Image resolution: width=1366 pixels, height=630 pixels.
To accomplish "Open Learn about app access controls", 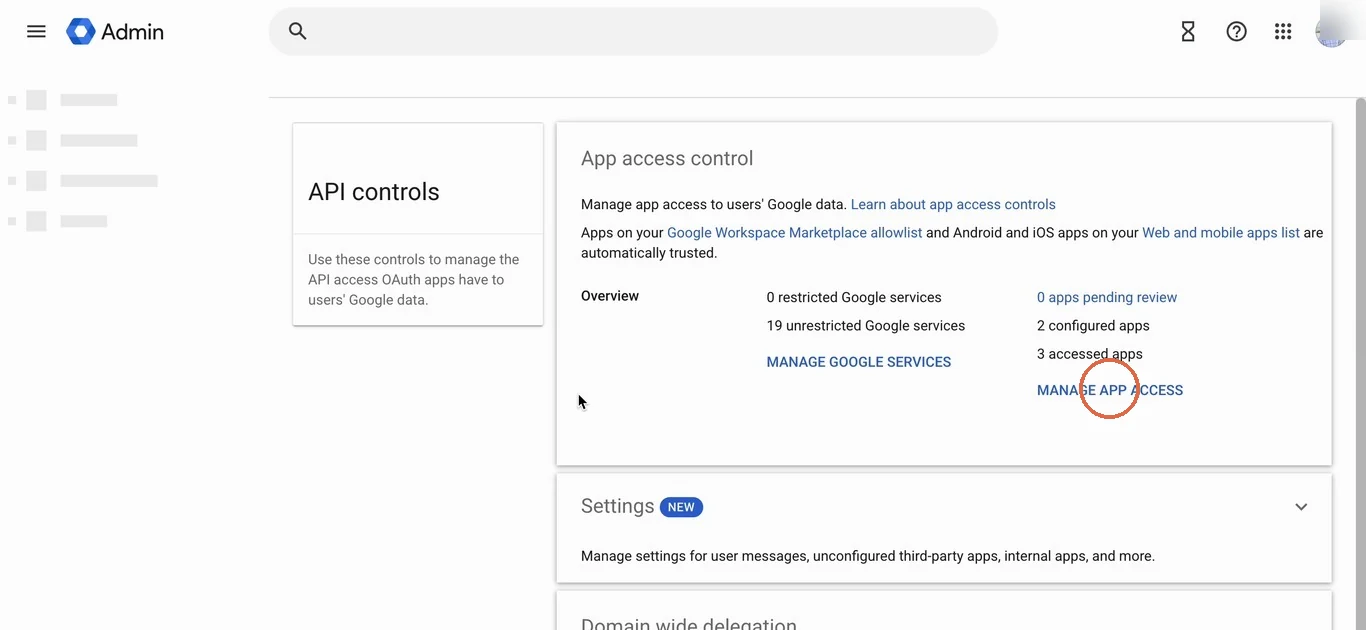I will 953,204.
